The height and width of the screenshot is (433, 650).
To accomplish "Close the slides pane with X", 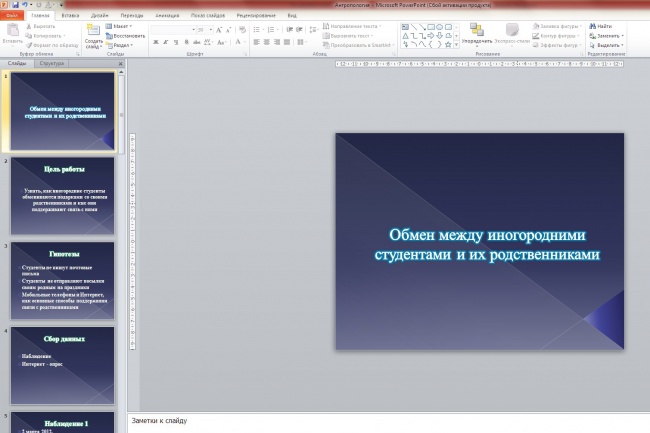I will (x=120, y=64).
